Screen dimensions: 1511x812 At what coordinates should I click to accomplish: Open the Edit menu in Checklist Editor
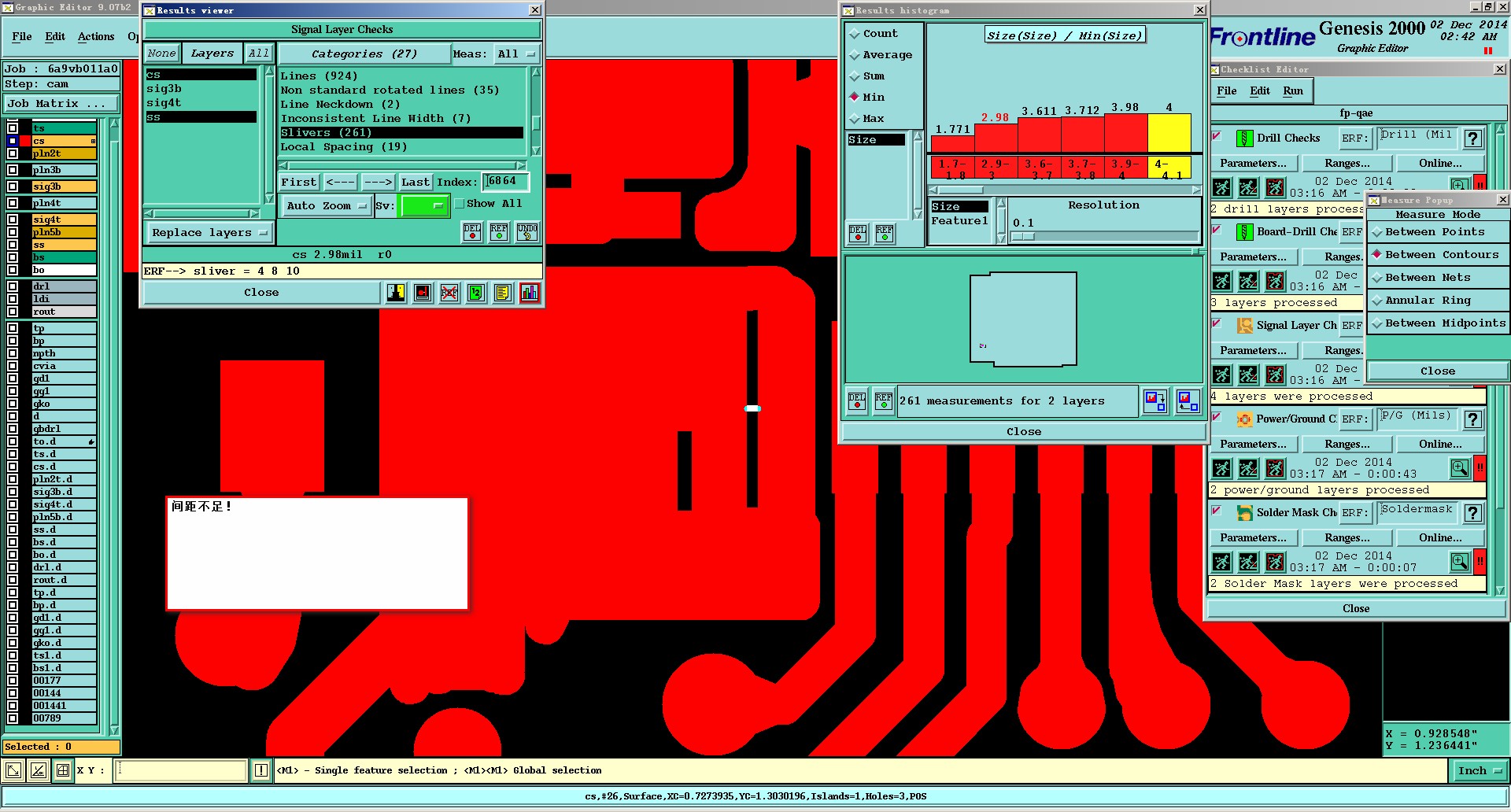coord(1260,91)
